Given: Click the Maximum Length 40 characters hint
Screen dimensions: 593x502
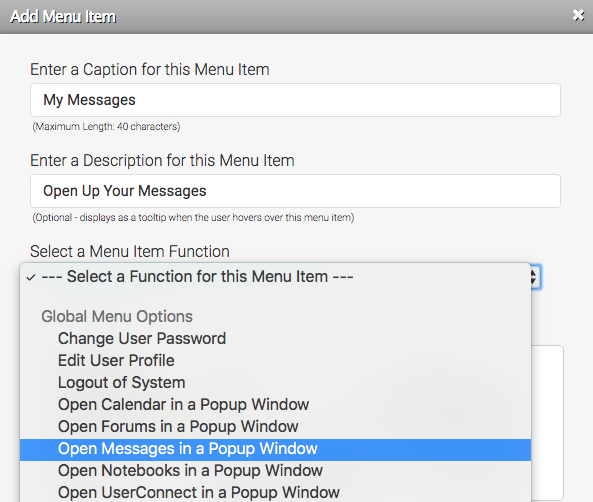Looking at the screenshot, I should pyautogui.click(x=106, y=126).
